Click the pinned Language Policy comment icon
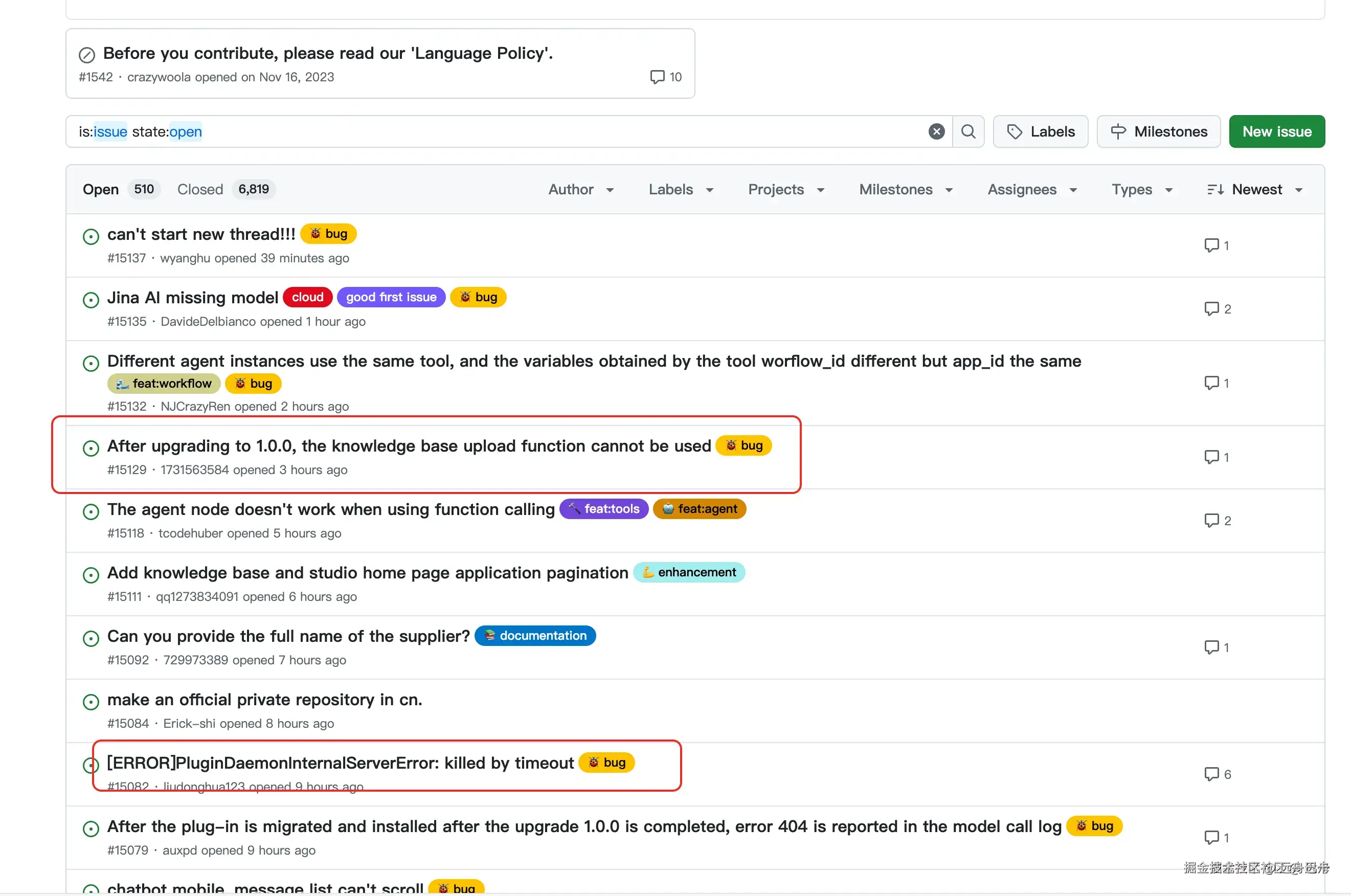This screenshot has height=896, width=1351. [x=657, y=77]
